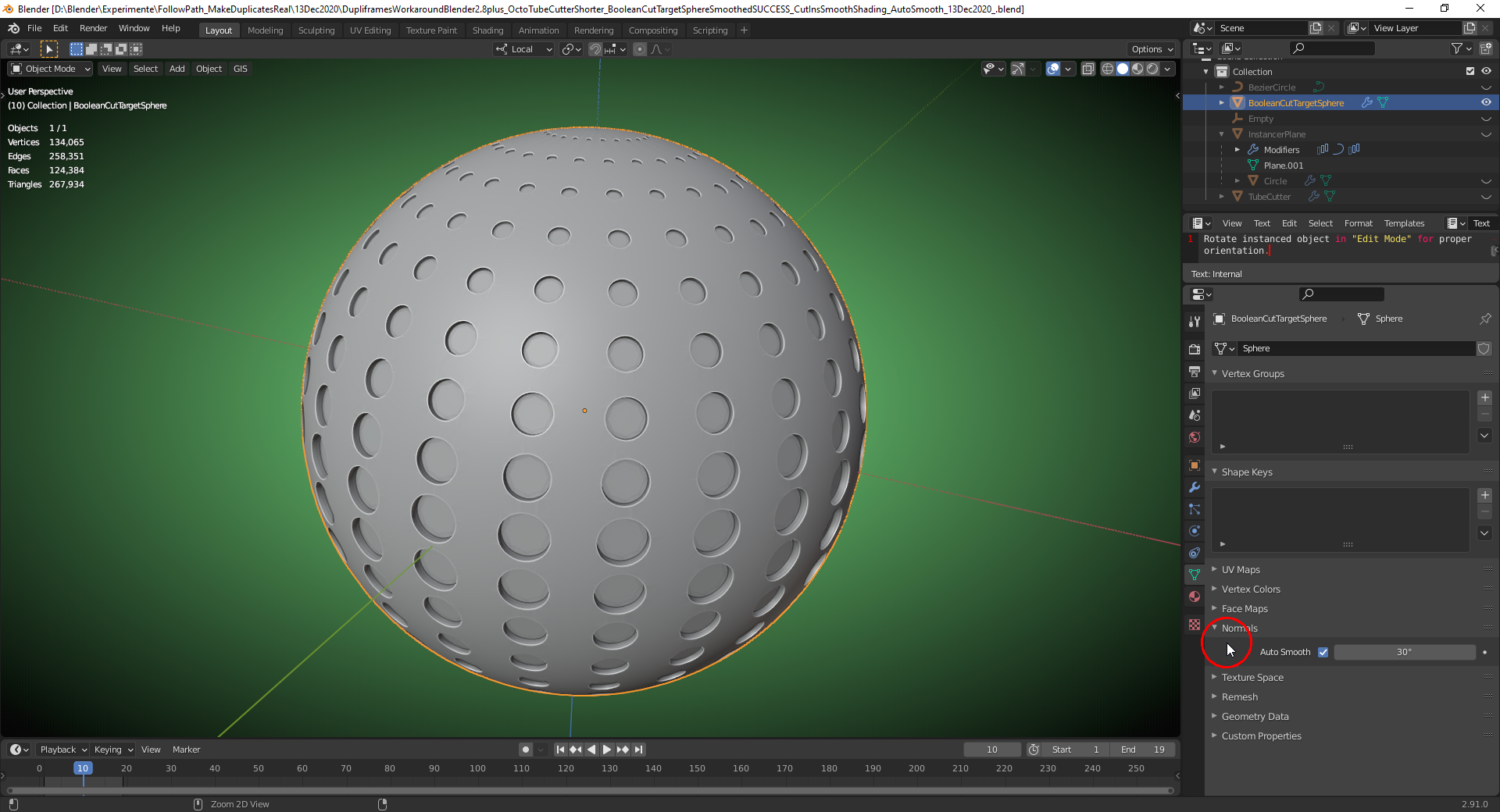
Task: Open the Object Data mesh properties tab
Action: point(1195,575)
